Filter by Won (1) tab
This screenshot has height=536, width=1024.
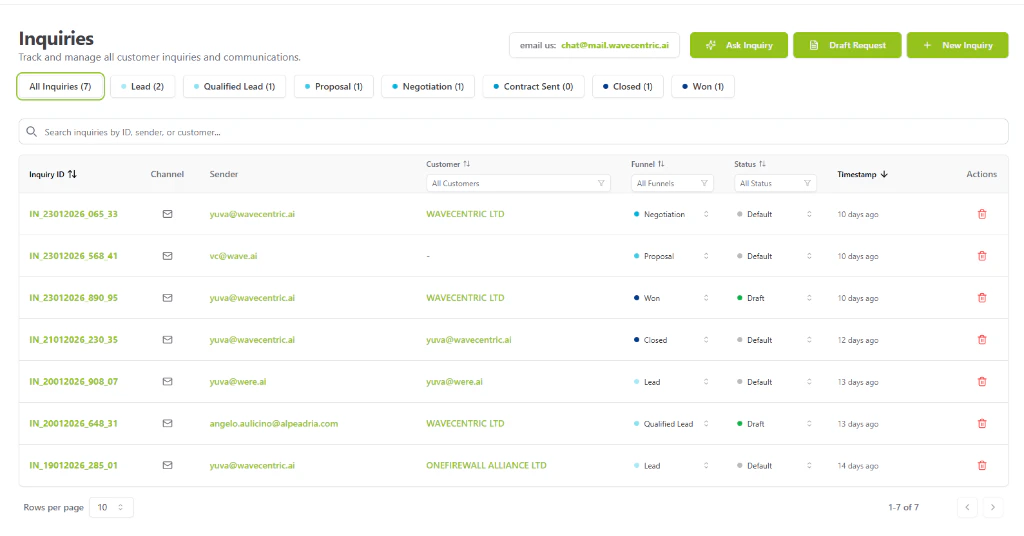[703, 86]
